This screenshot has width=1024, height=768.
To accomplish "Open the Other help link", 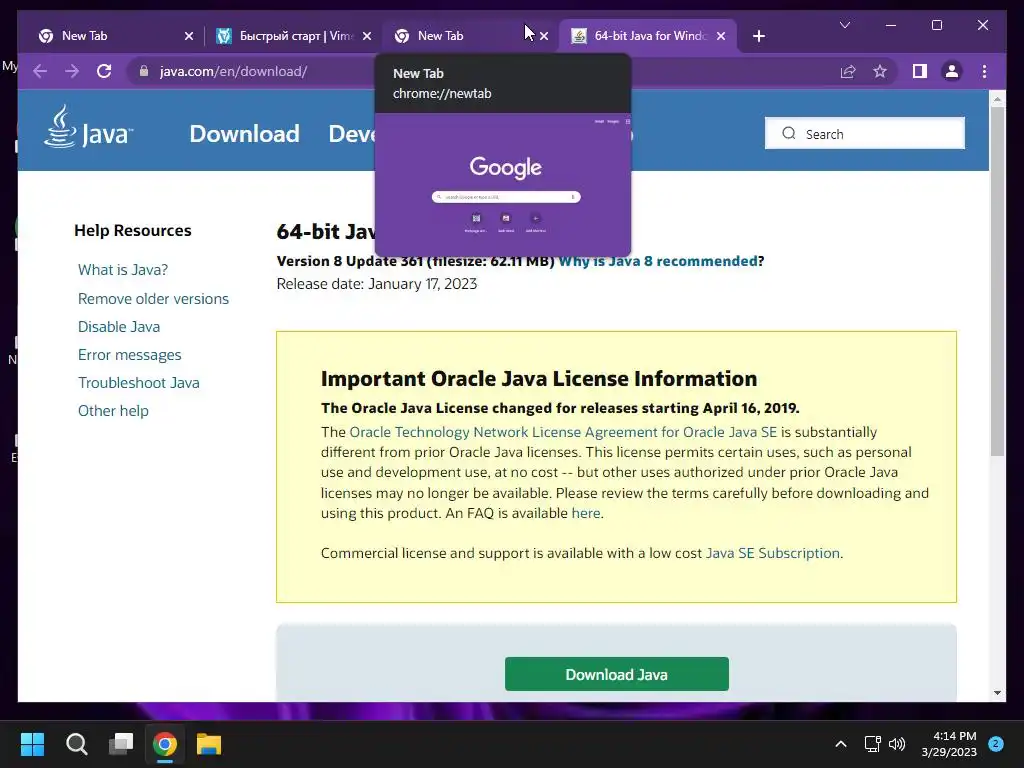I will (113, 411).
